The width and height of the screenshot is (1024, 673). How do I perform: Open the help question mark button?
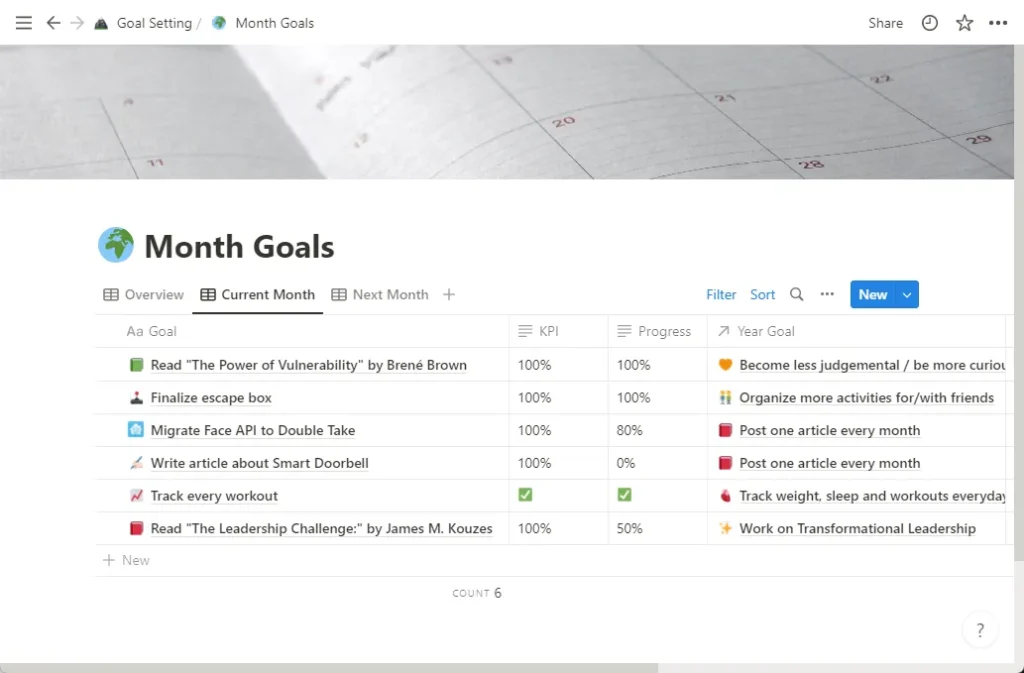[x=980, y=630]
